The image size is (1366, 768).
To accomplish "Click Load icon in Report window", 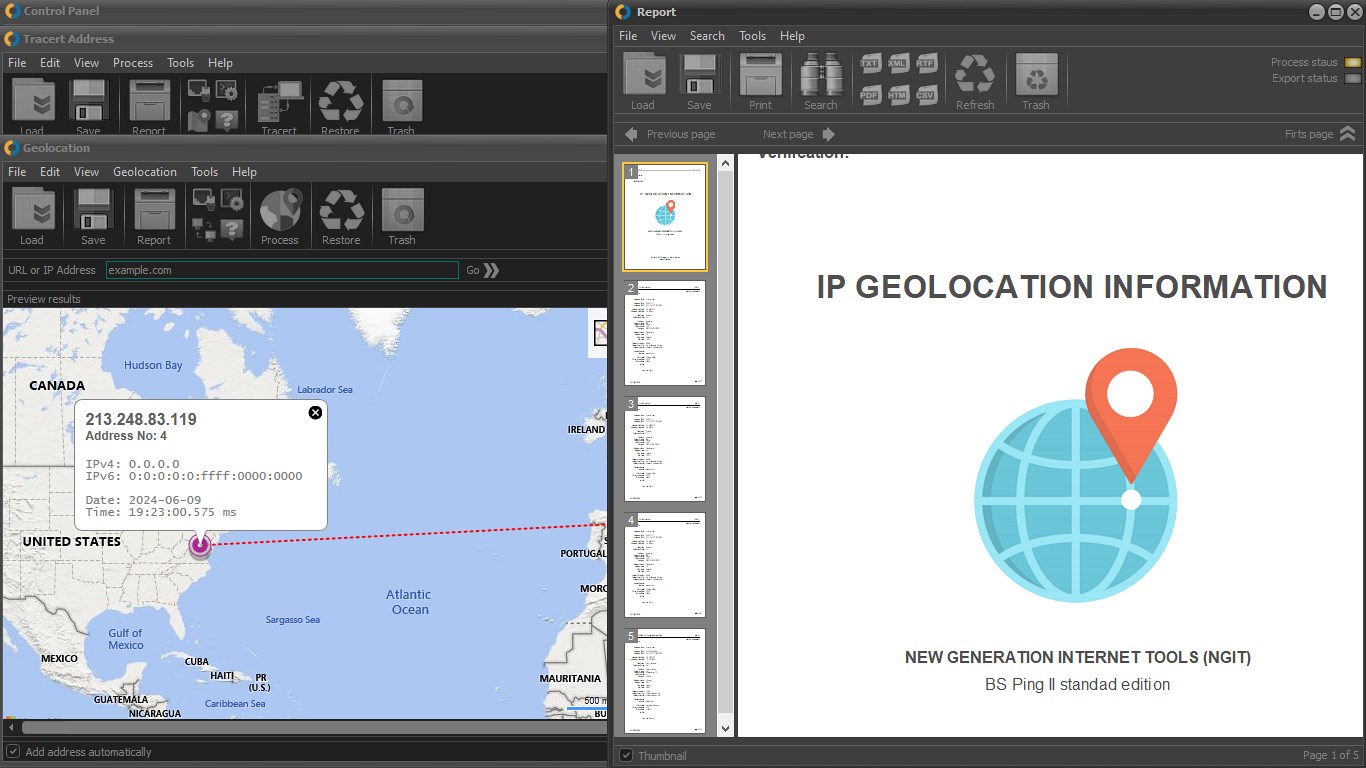I will (x=643, y=74).
